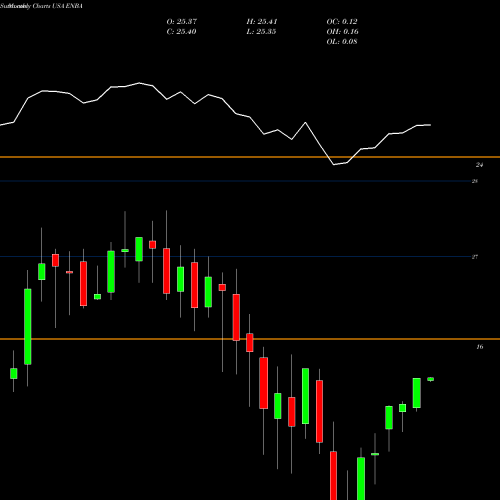This screenshot has height=500, width=500.
Task: Select the 'OH: 0.16' reading
Action: pyautogui.click(x=342, y=32)
